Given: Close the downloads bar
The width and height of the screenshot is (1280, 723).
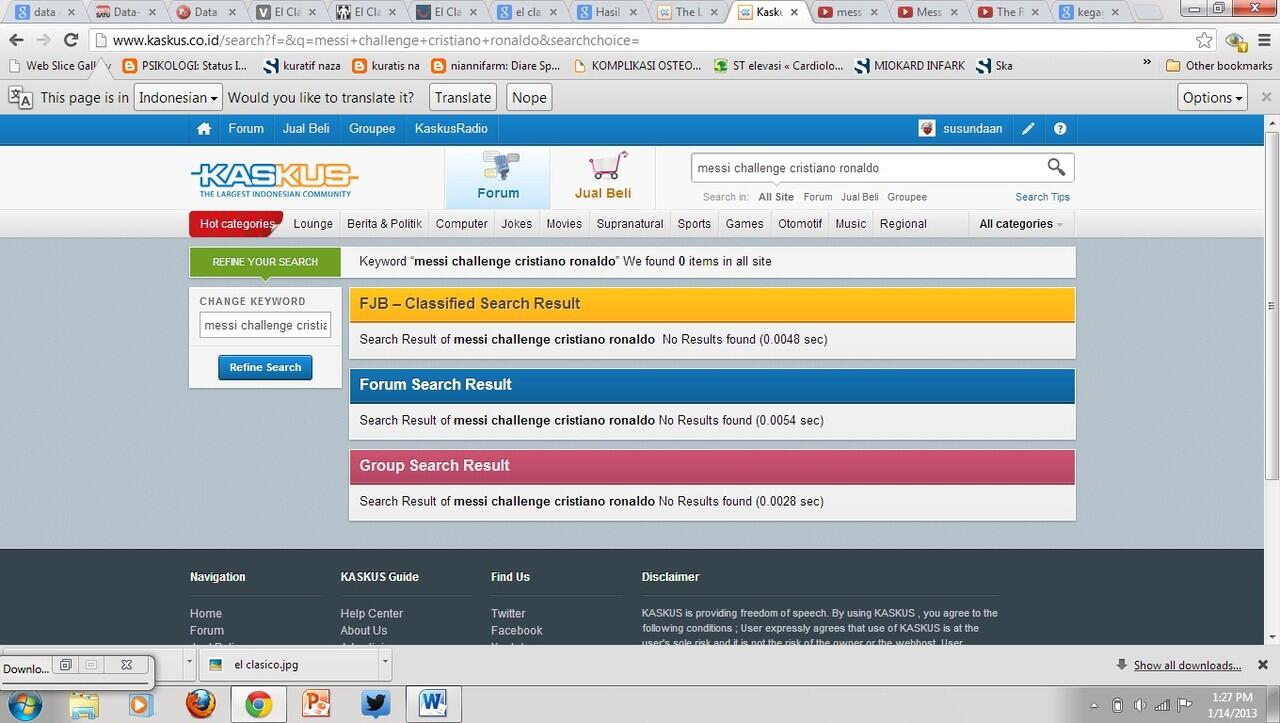Looking at the screenshot, I should 1263,665.
